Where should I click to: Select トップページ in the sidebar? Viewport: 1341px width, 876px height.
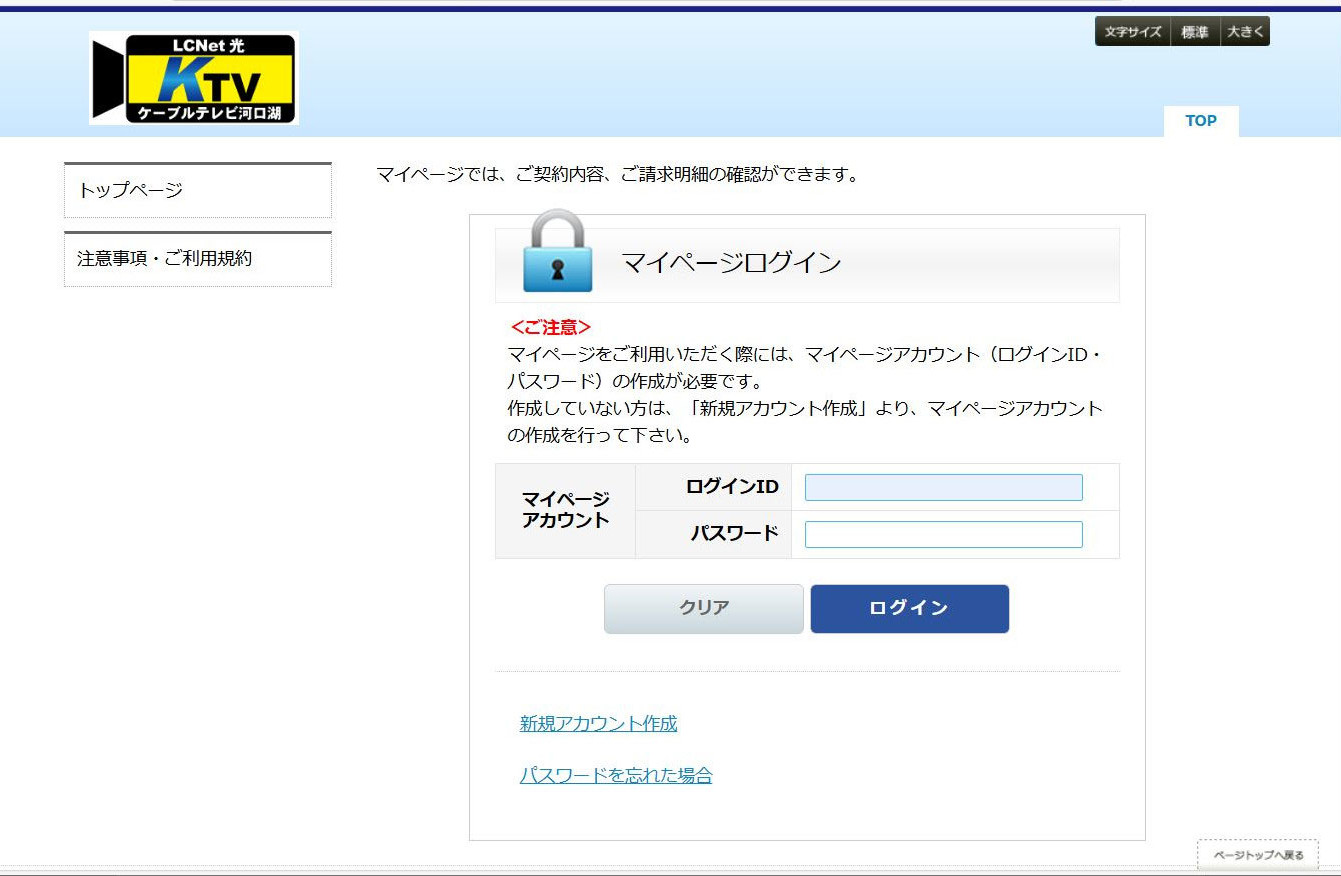click(197, 190)
